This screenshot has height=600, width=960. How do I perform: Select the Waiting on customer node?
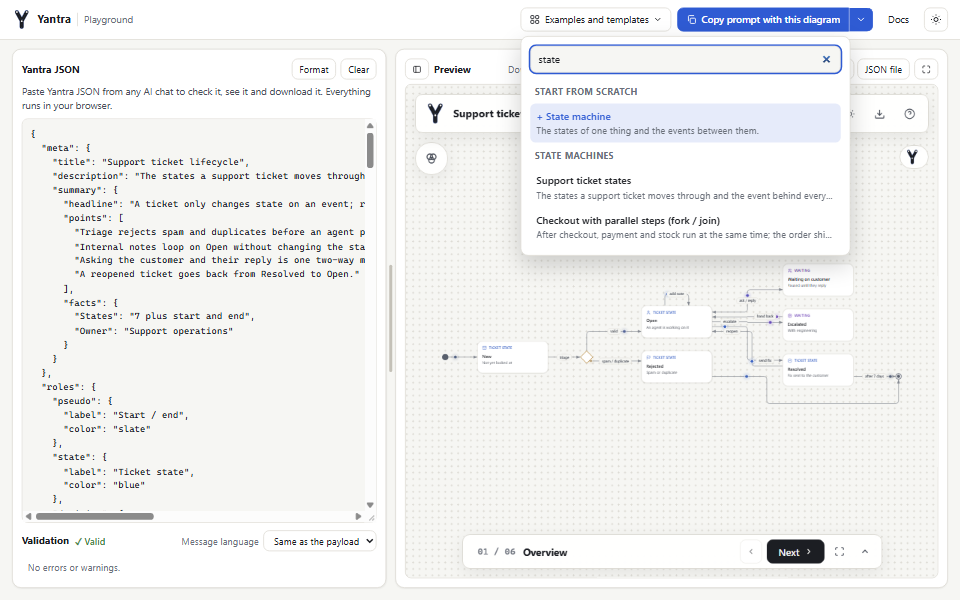tap(818, 280)
